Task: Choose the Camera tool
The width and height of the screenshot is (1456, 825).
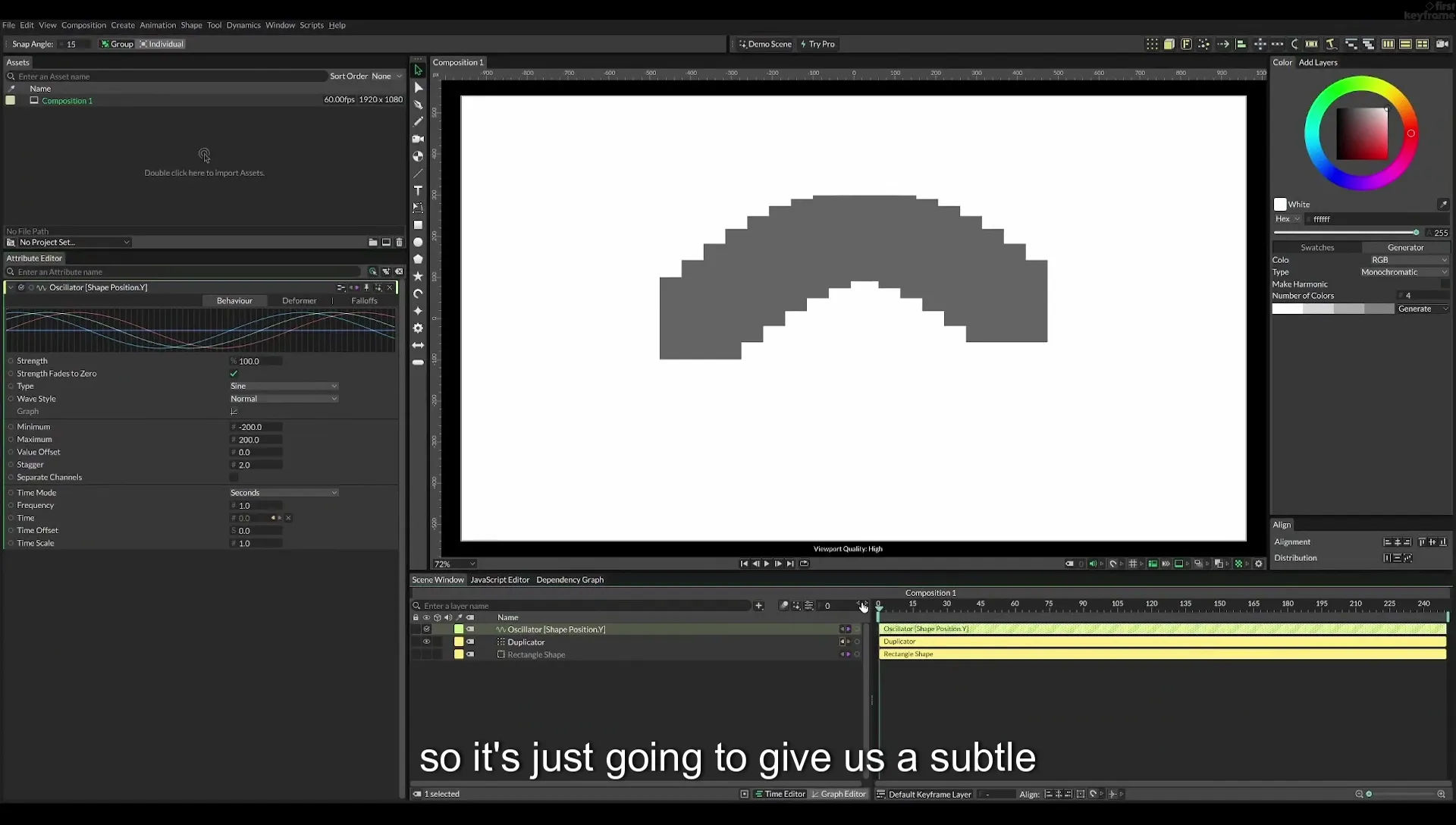Action: pos(418,139)
